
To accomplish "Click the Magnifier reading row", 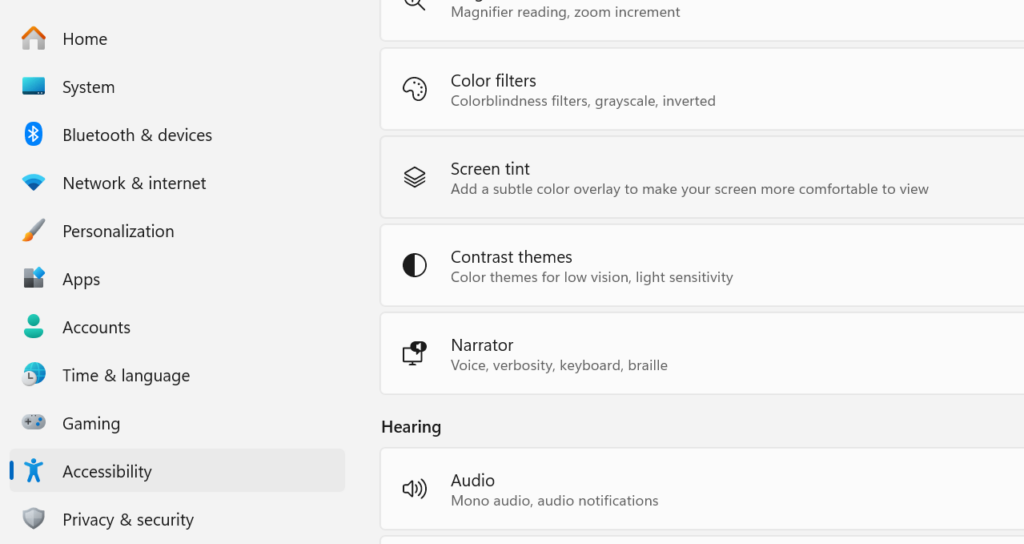I will coord(702,16).
